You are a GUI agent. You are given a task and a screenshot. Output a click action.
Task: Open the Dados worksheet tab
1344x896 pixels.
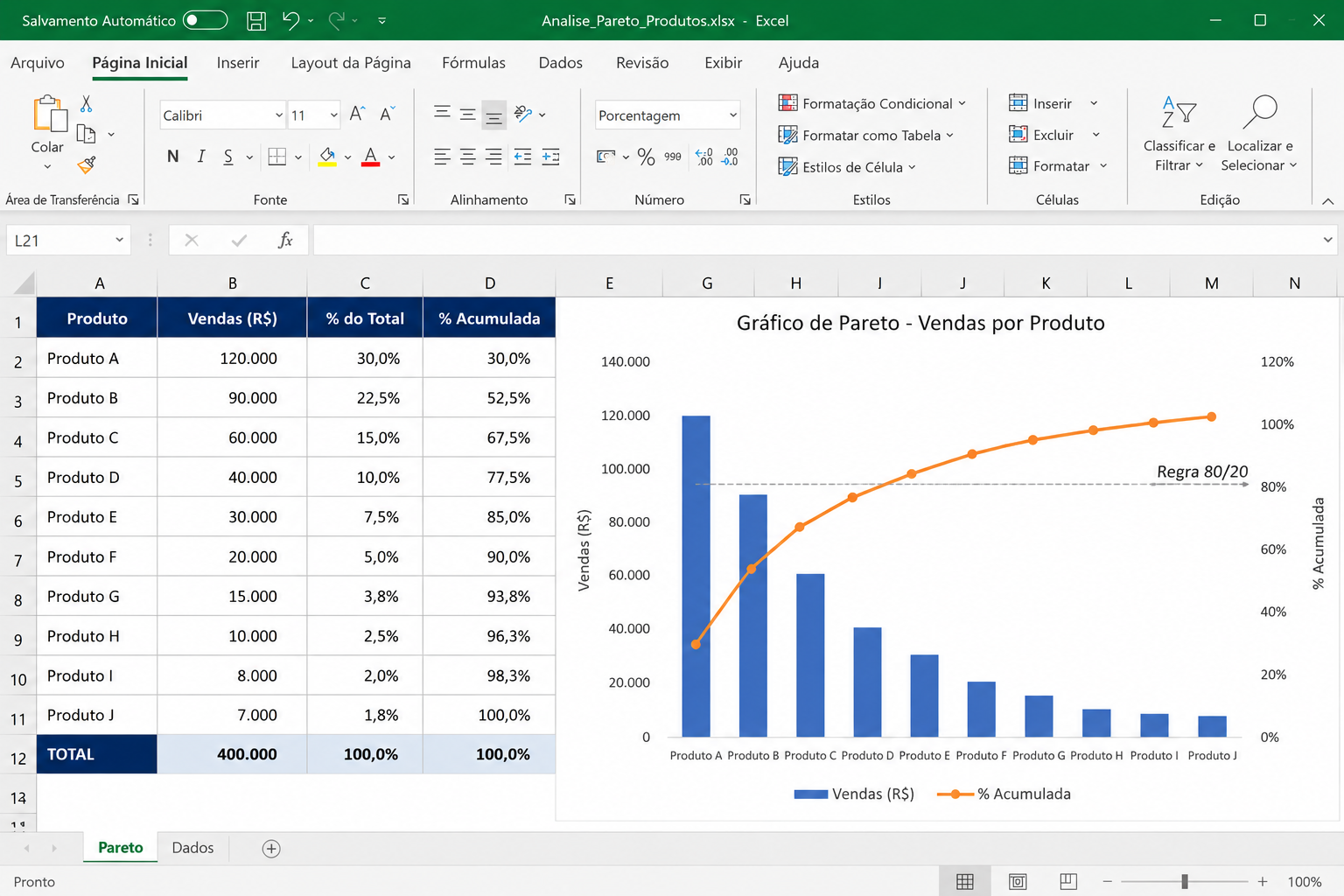(x=192, y=848)
